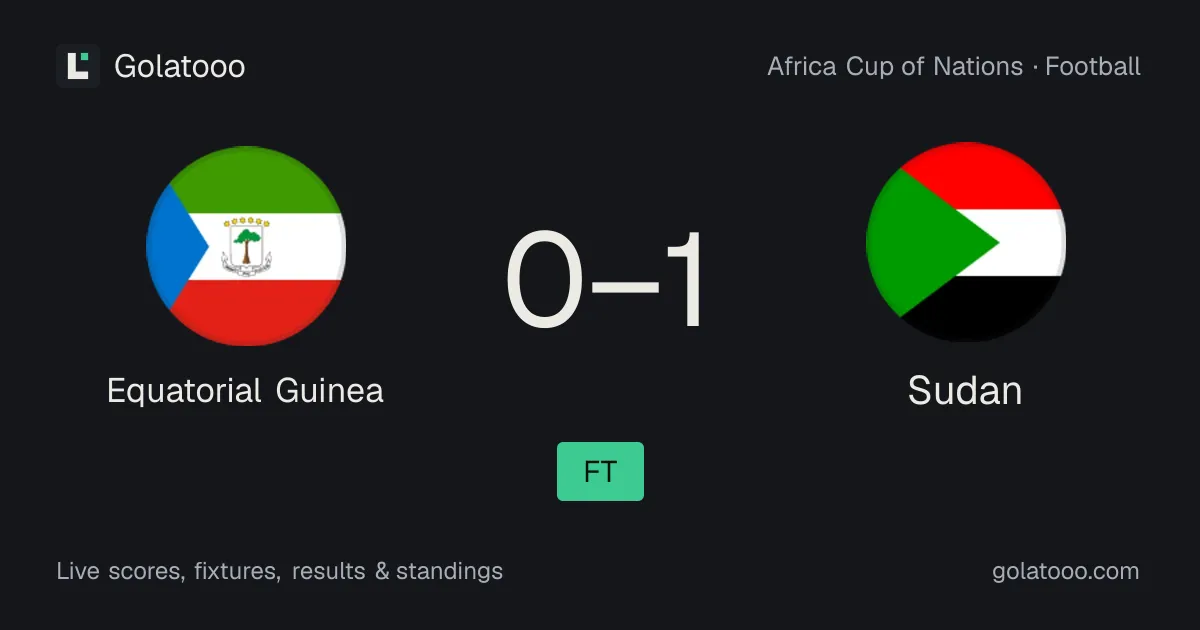1200x630 pixels.
Task: Open the Equatorial Guinea team name
Action: click(245, 390)
